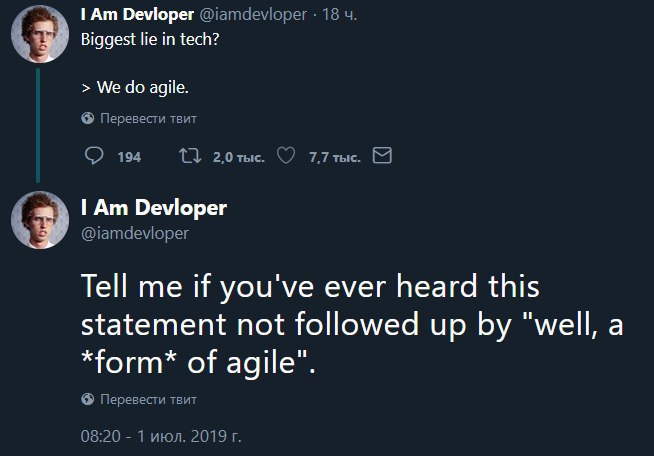The image size is (654, 456).
Task: Open the '18 ч.' timestamp link
Action: (x=340, y=15)
